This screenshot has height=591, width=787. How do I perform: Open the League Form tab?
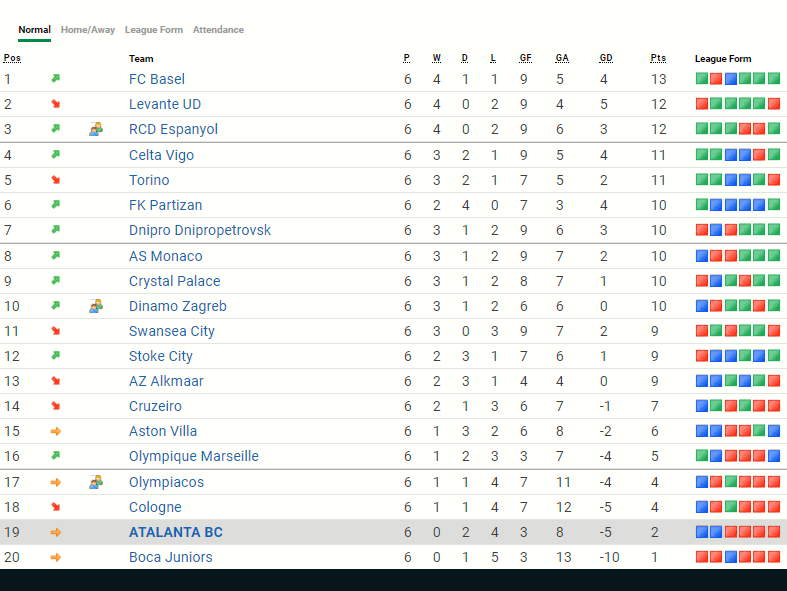pos(154,30)
